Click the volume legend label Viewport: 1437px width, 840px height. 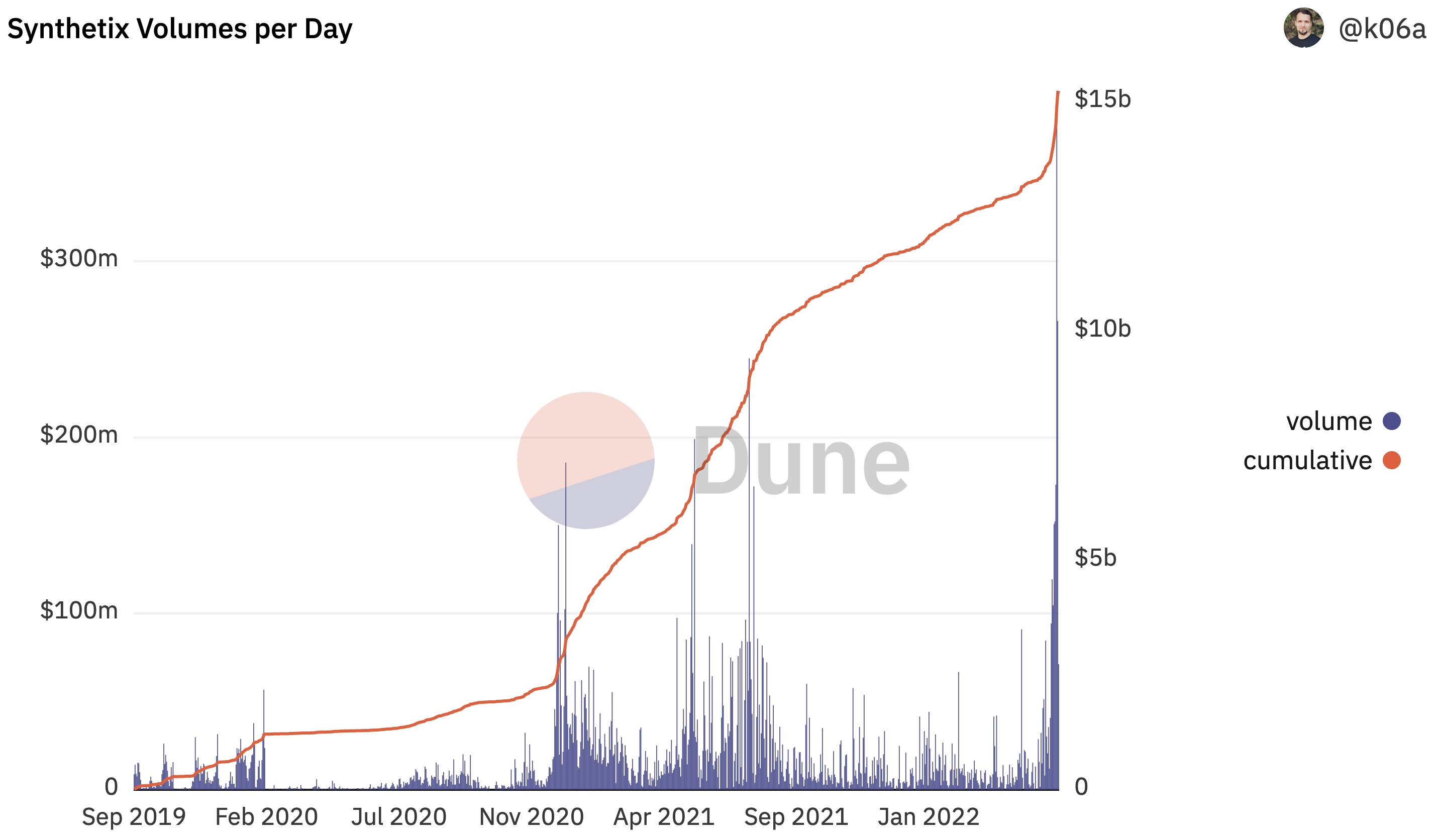point(1328,422)
